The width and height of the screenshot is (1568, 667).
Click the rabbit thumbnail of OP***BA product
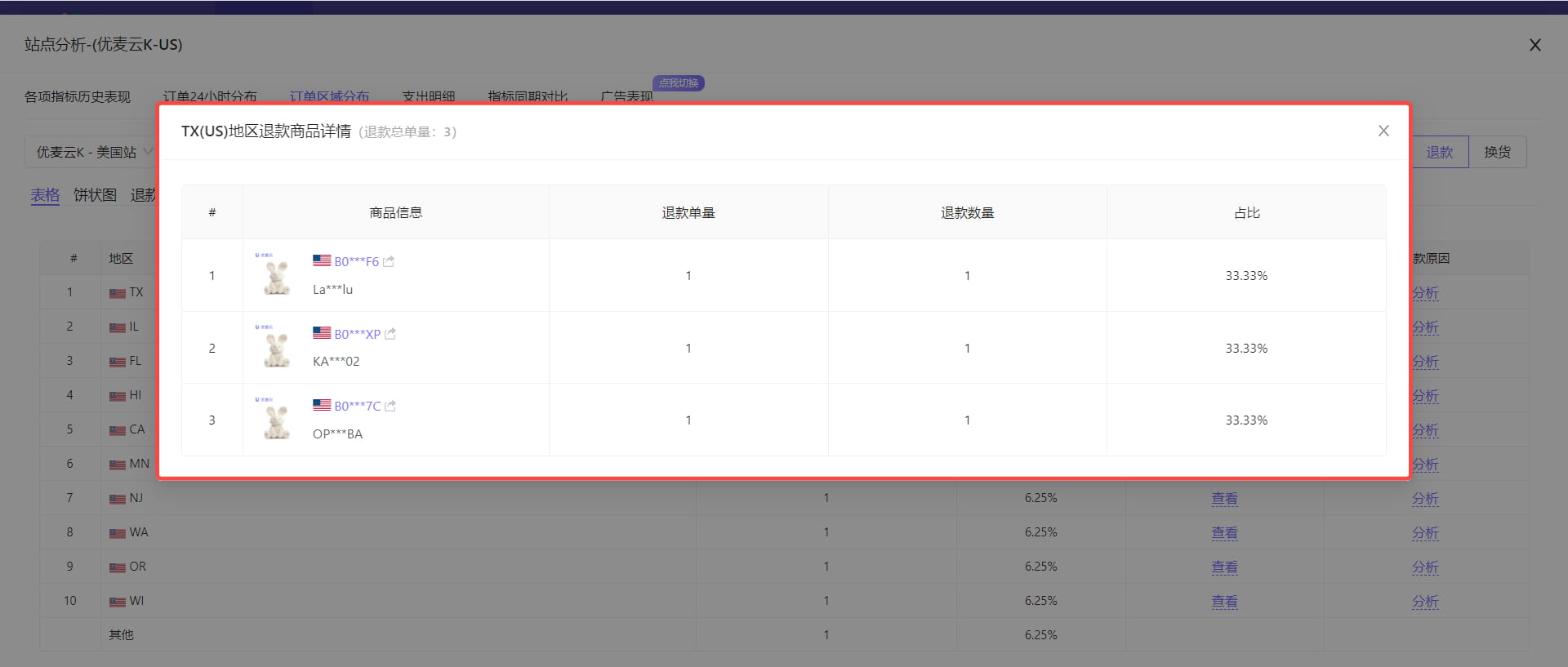click(x=277, y=420)
